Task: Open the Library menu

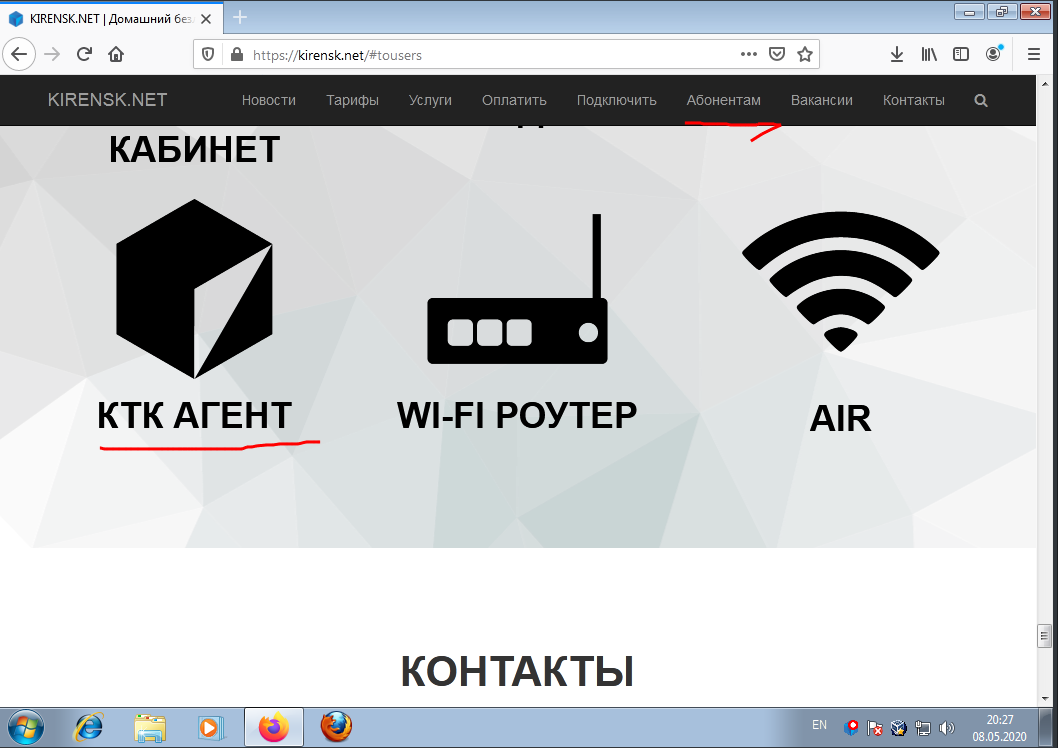Action: click(x=929, y=54)
